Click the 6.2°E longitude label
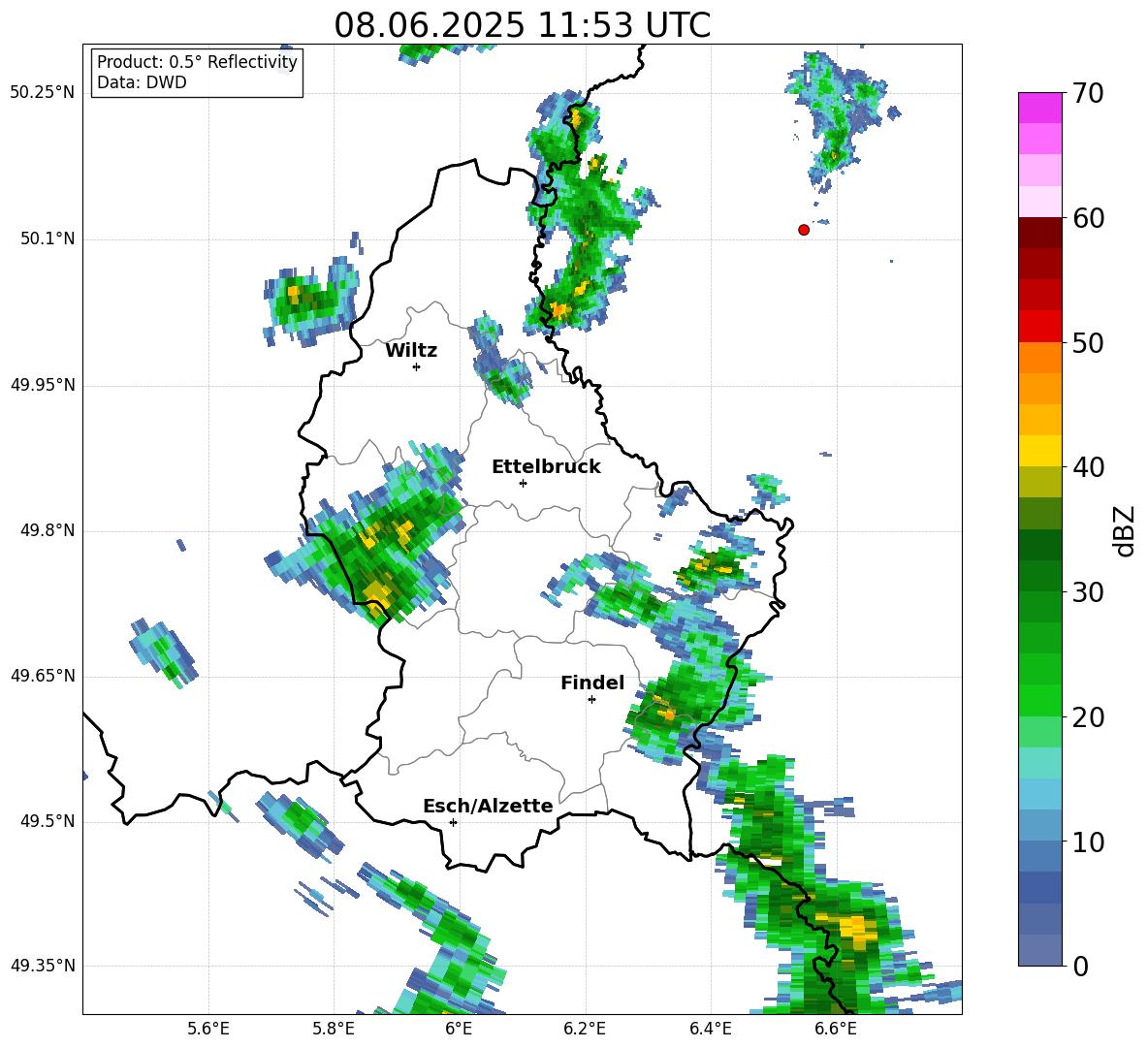1148x1048 pixels. pos(585,1029)
